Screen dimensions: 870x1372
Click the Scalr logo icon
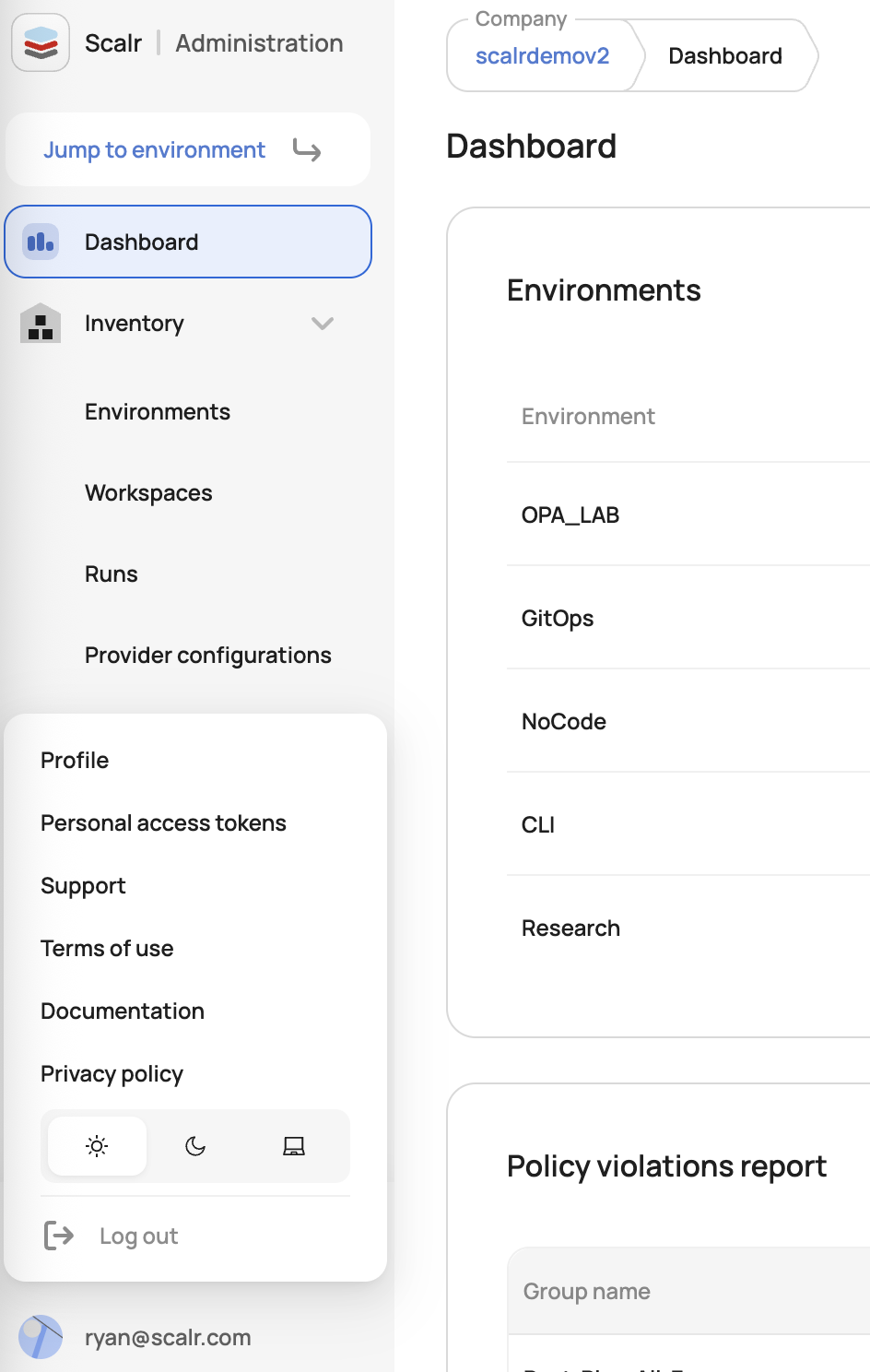[41, 42]
